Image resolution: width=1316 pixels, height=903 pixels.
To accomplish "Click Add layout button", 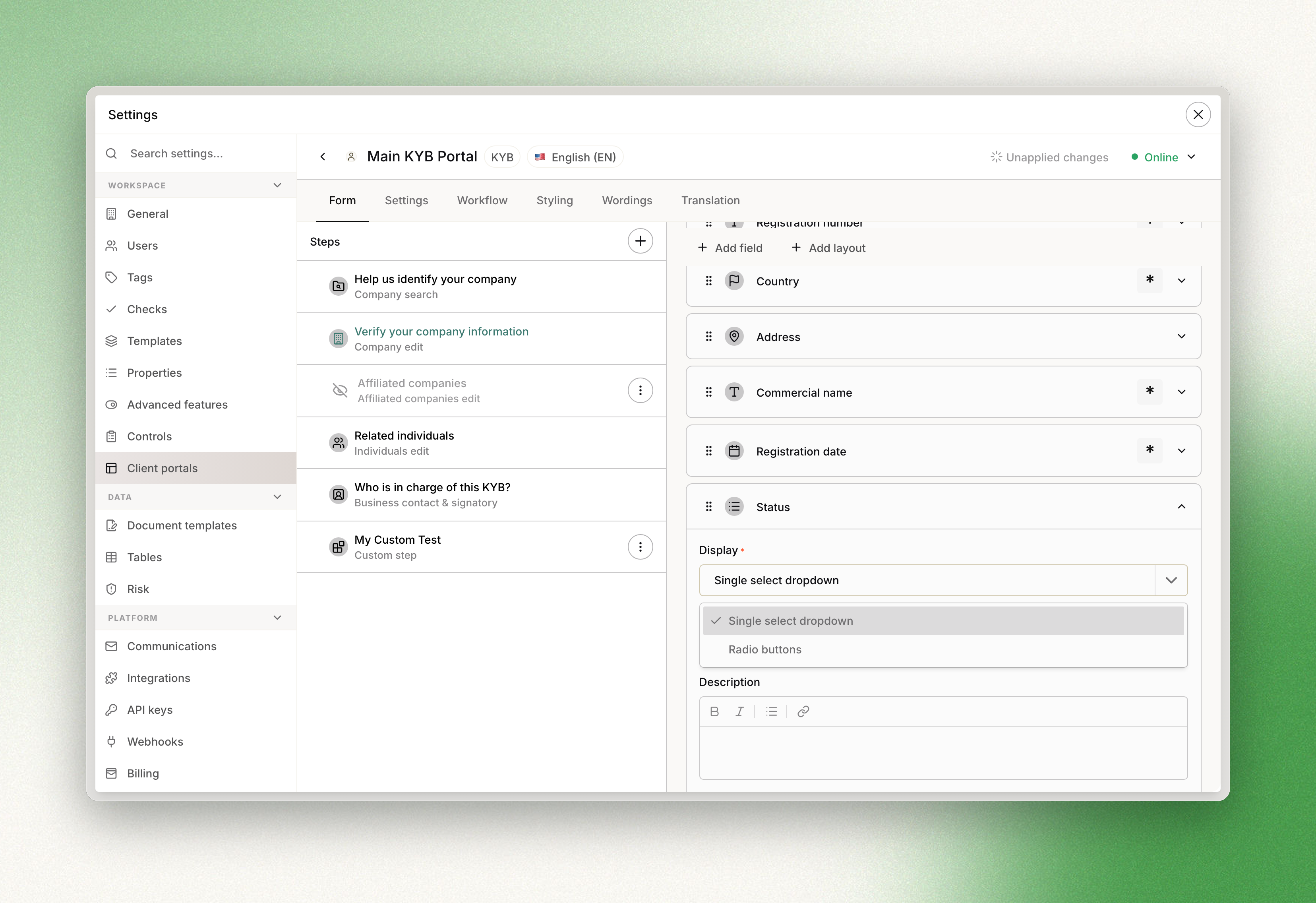I will (828, 248).
